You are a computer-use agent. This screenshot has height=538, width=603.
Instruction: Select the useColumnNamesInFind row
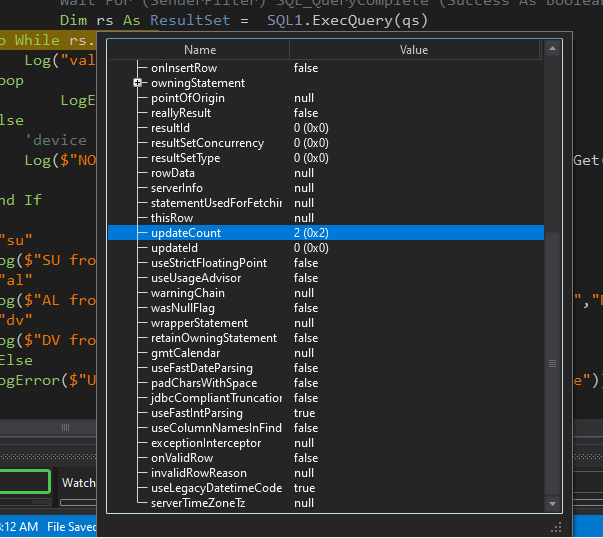click(x=326, y=428)
